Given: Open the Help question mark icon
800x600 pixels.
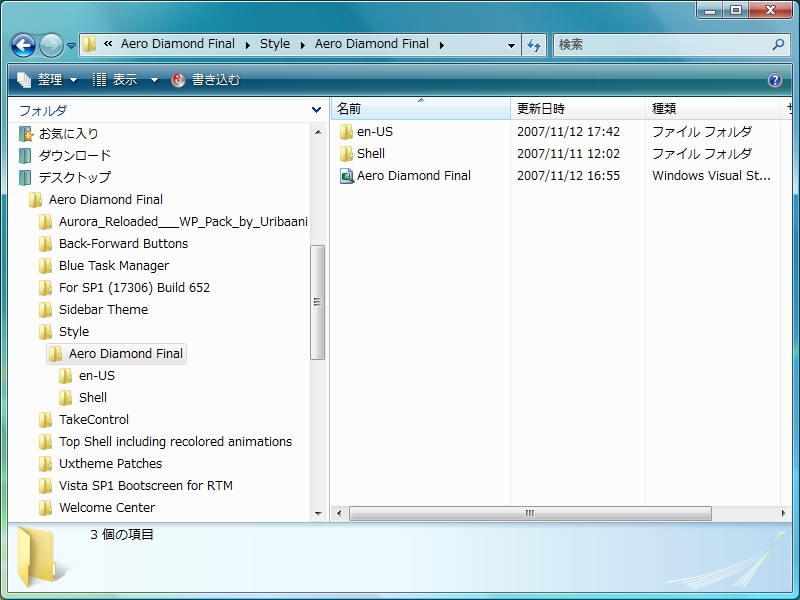Looking at the screenshot, I should click(x=774, y=80).
